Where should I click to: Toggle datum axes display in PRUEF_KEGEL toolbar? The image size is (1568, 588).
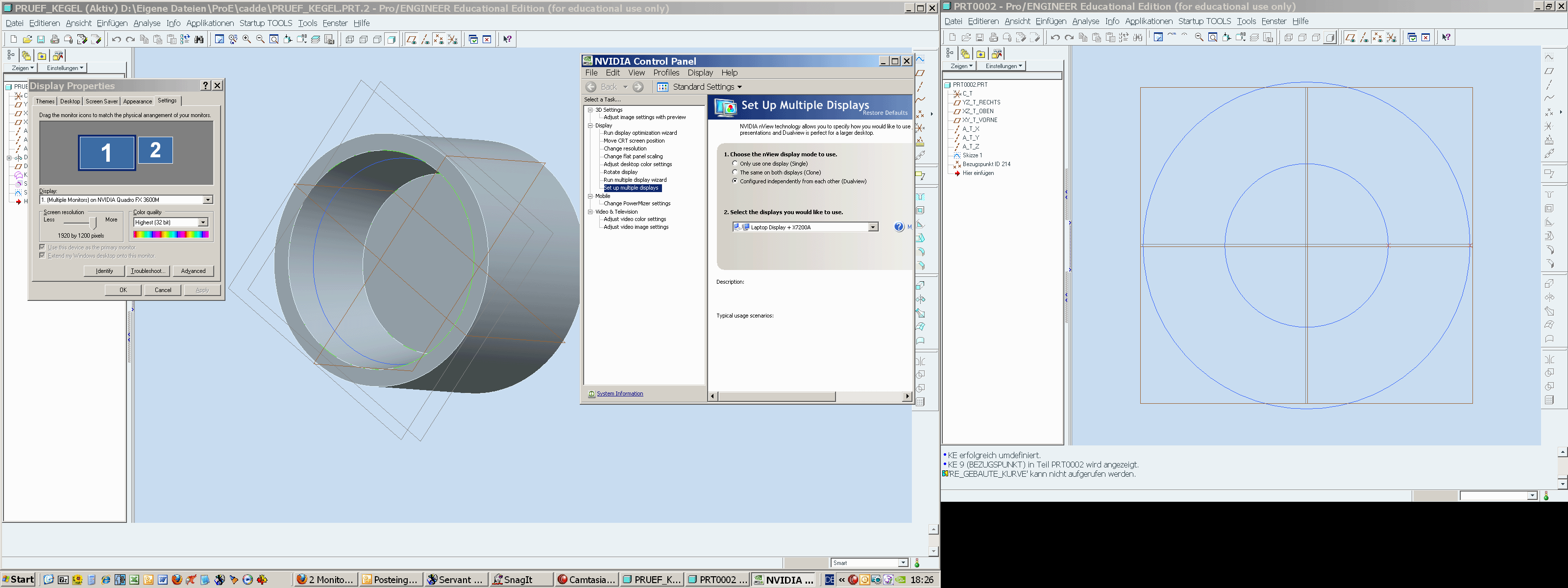coord(425,40)
